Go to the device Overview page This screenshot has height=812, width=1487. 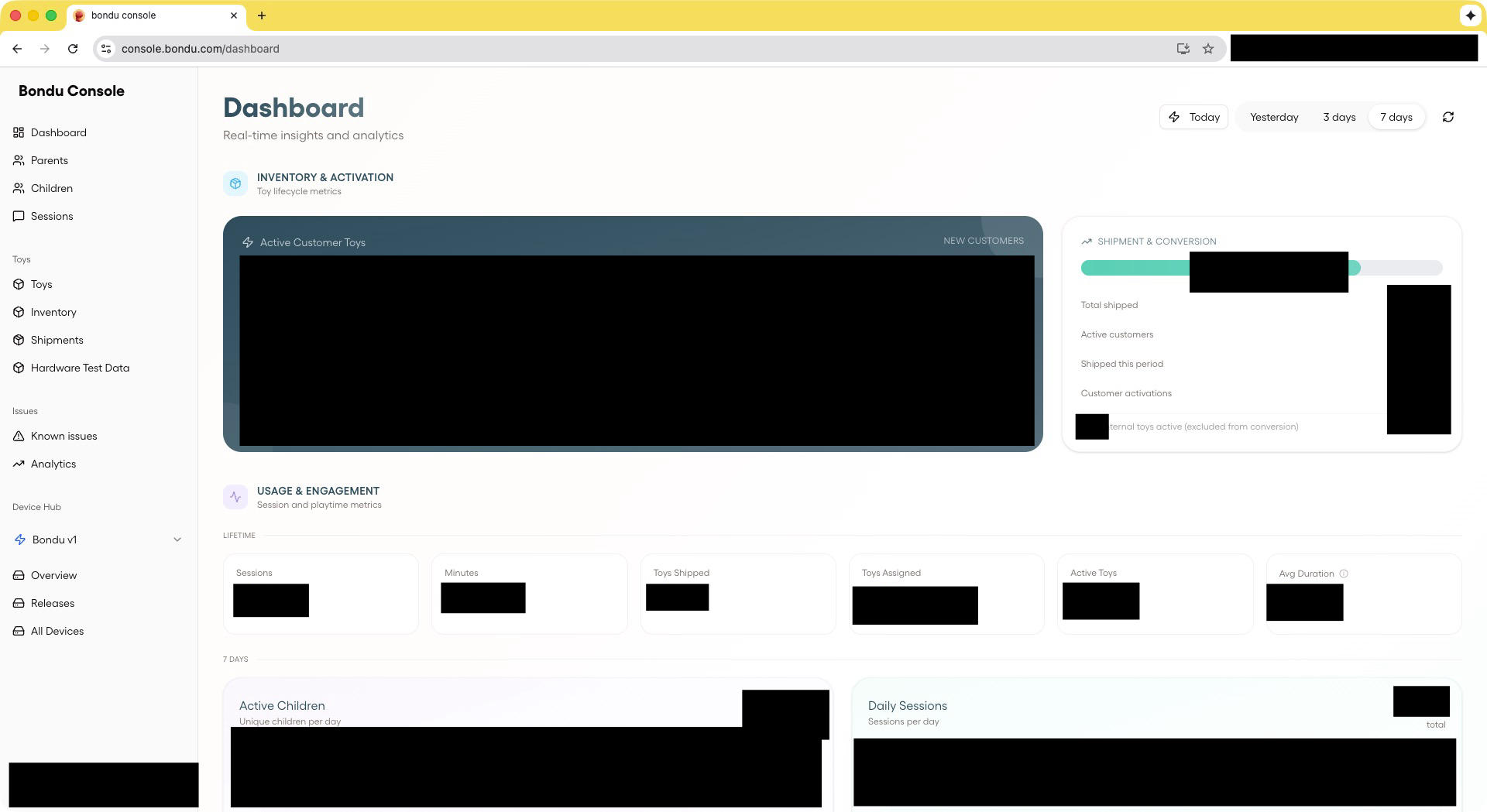click(x=19, y=575)
